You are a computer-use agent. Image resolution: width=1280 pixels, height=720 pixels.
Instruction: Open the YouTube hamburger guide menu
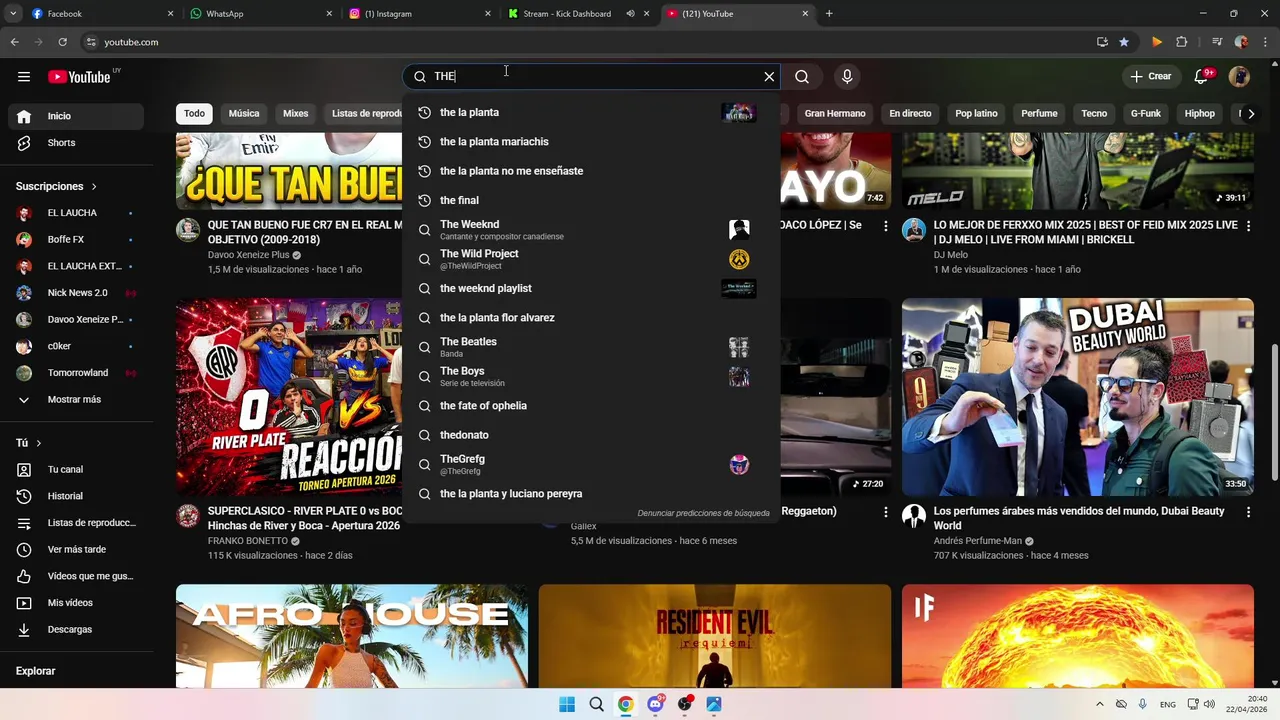pos(24,77)
